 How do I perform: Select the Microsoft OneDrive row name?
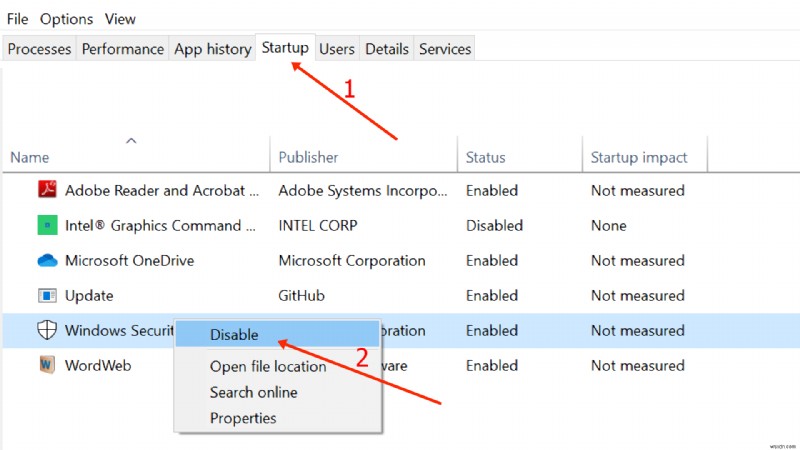pyautogui.click(x=130, y=261)
